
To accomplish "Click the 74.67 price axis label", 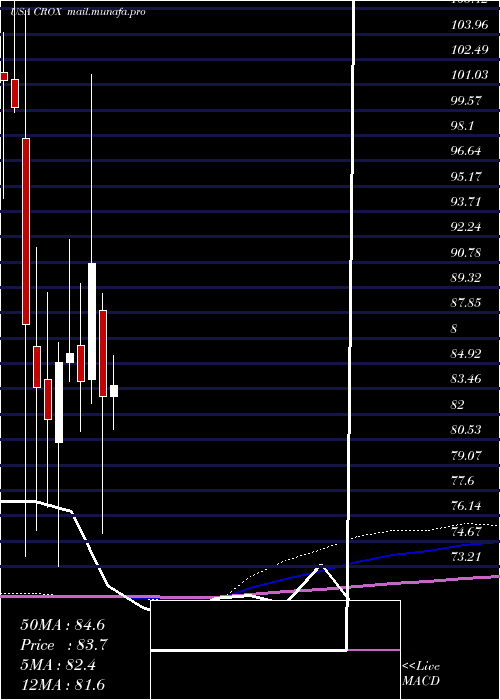I will pyautogui.click(x=467, y=532).
